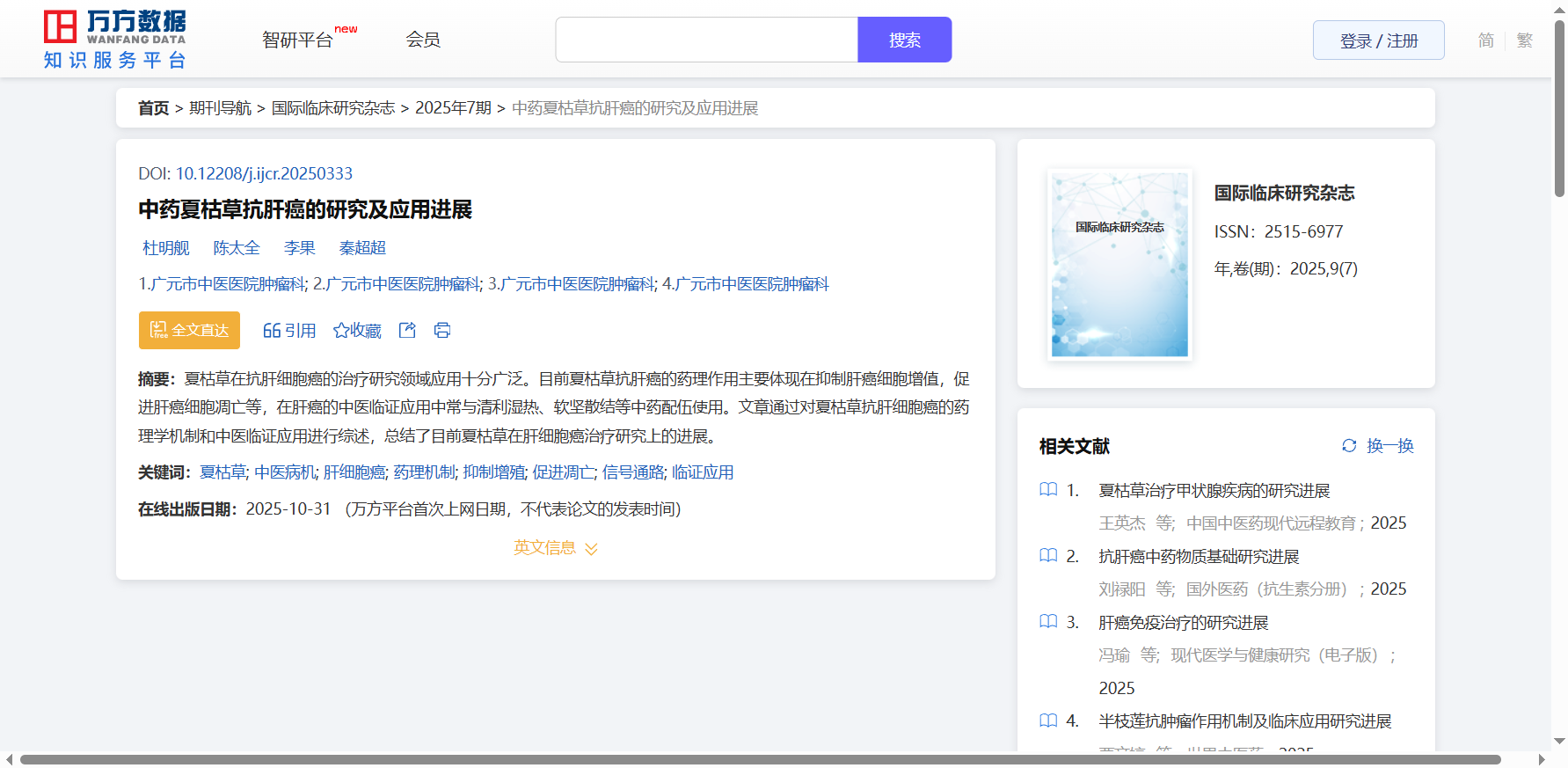Expand the 英文信息 section

point(556,548)
